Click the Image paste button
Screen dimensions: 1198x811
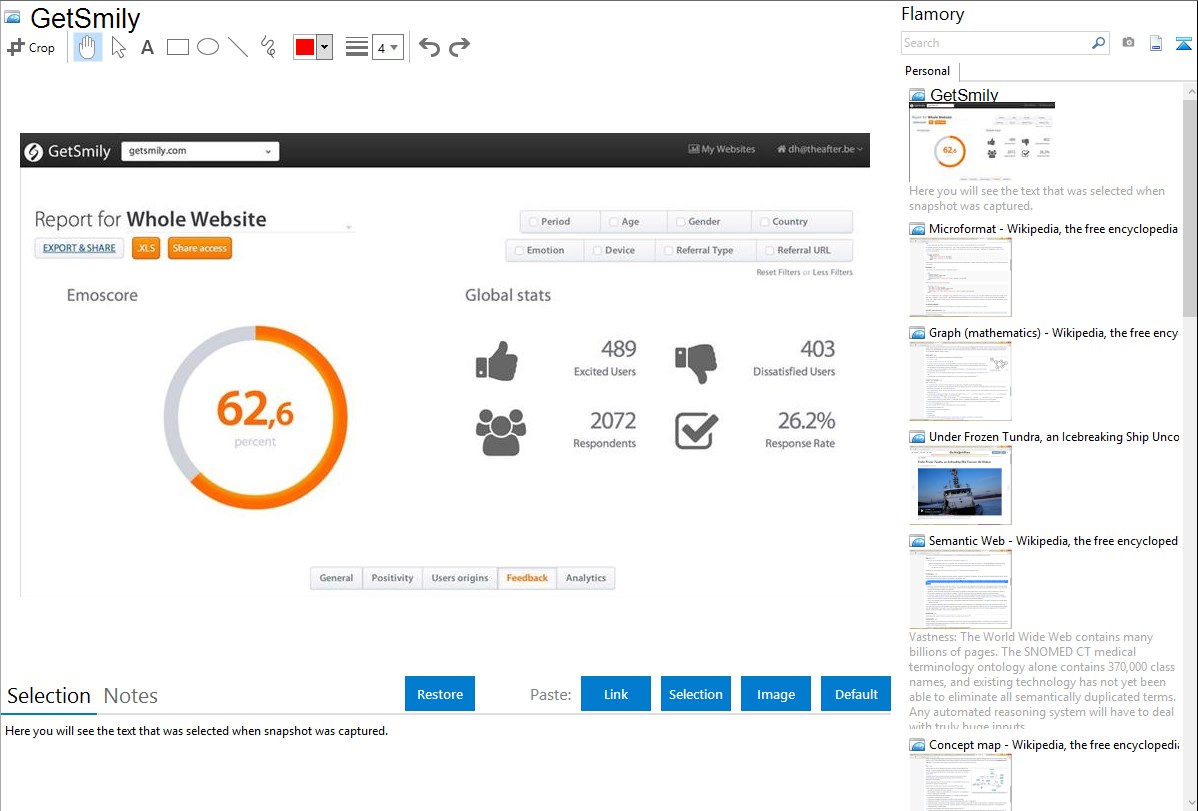[x=775, y=694]
